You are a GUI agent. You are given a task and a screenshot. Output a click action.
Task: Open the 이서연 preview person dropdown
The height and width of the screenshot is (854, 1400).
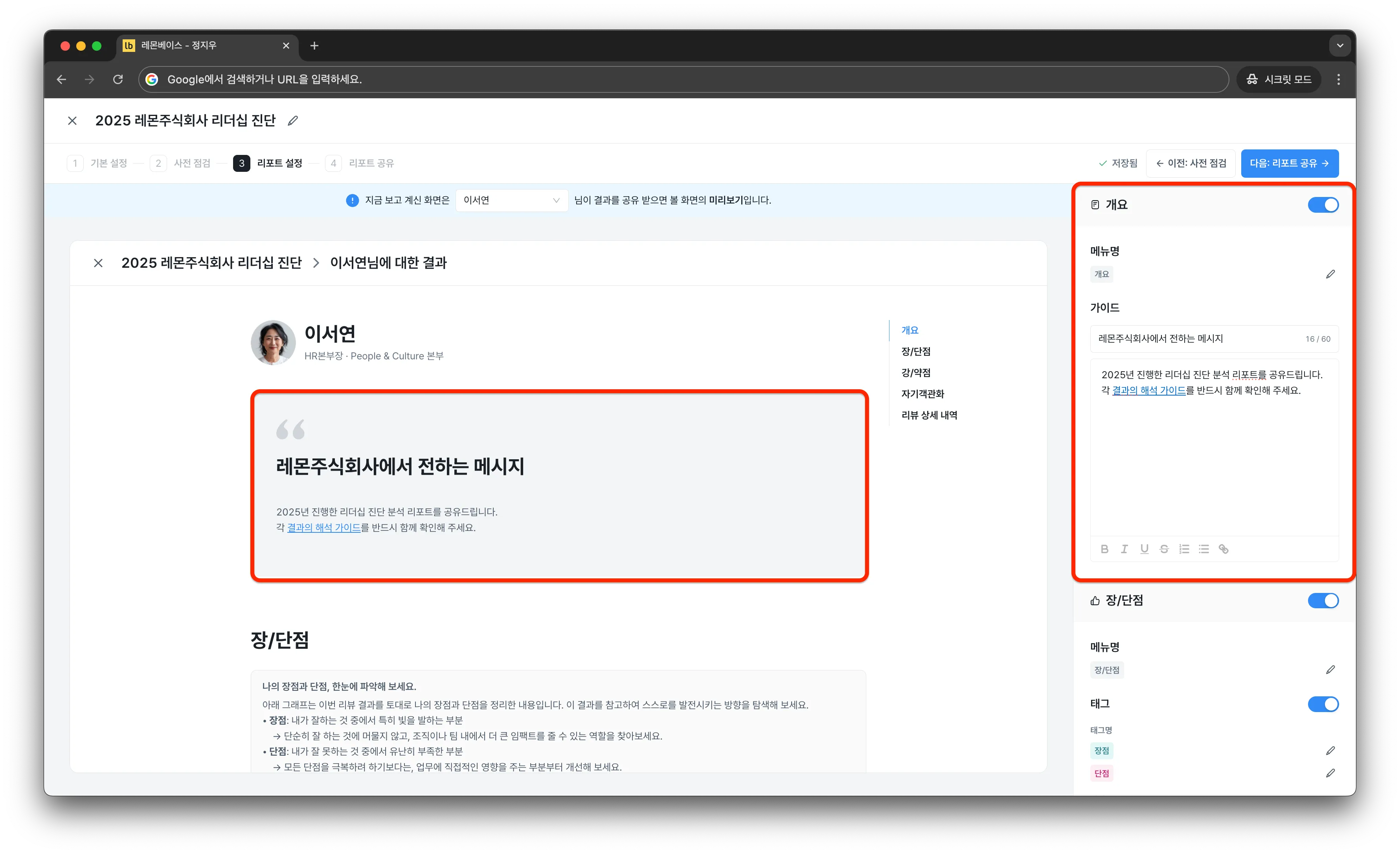[511, 200]
